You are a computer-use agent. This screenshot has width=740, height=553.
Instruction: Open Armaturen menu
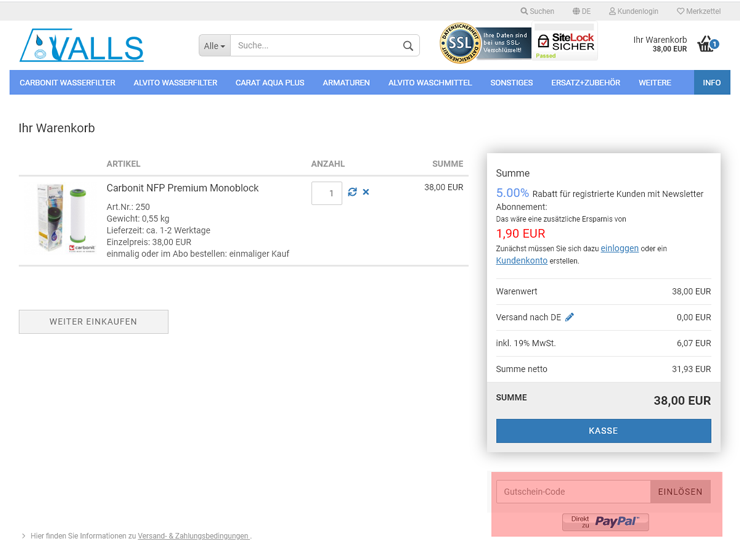pos(346,83)
